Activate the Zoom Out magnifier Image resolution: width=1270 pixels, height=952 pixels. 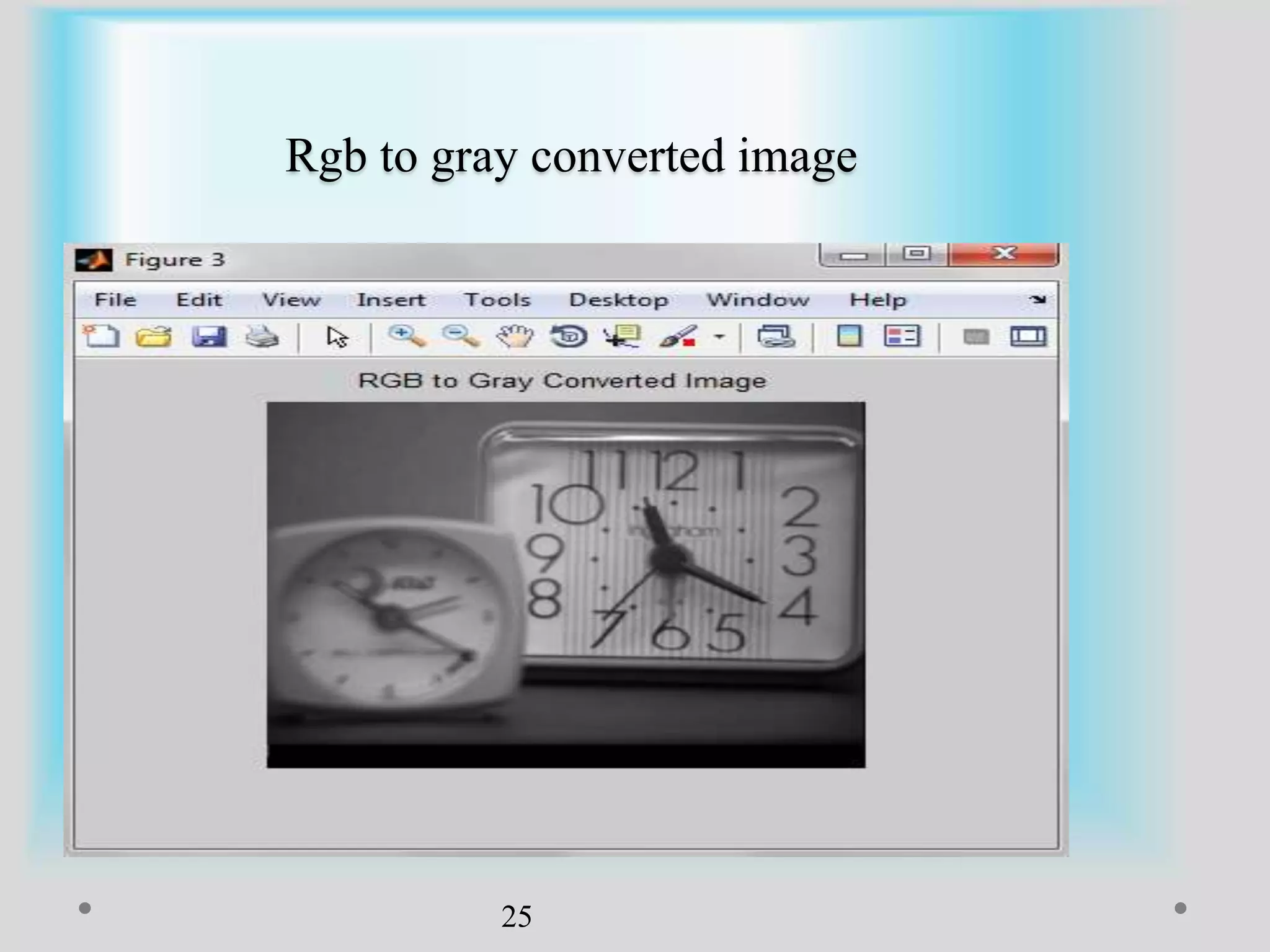[x=461, y=337]
